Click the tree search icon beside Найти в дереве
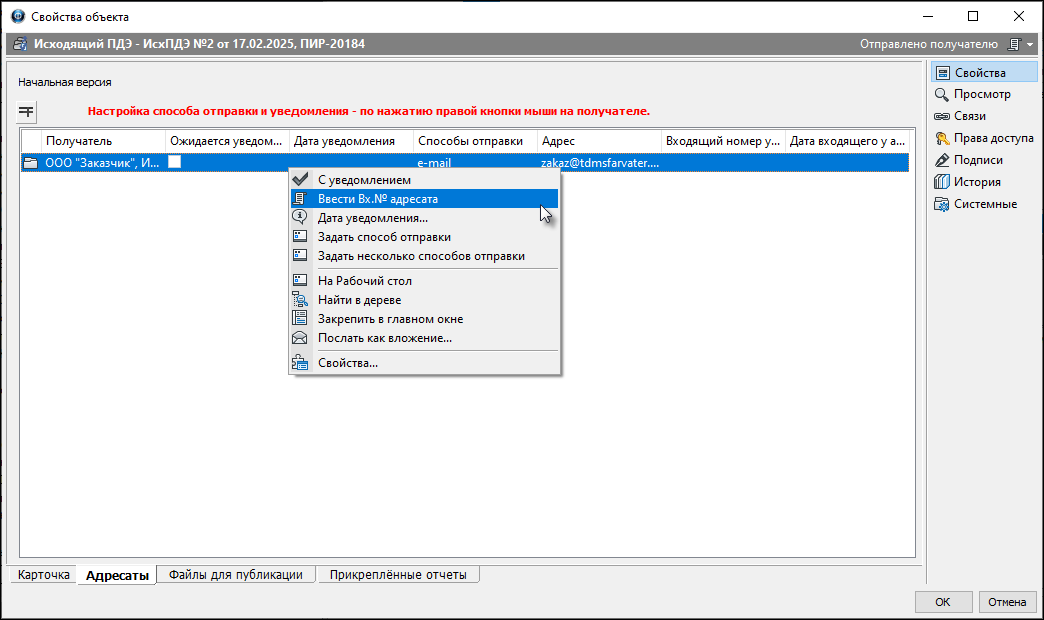Viewport: 1044px width, 620px height. click(x=300, y=300)
